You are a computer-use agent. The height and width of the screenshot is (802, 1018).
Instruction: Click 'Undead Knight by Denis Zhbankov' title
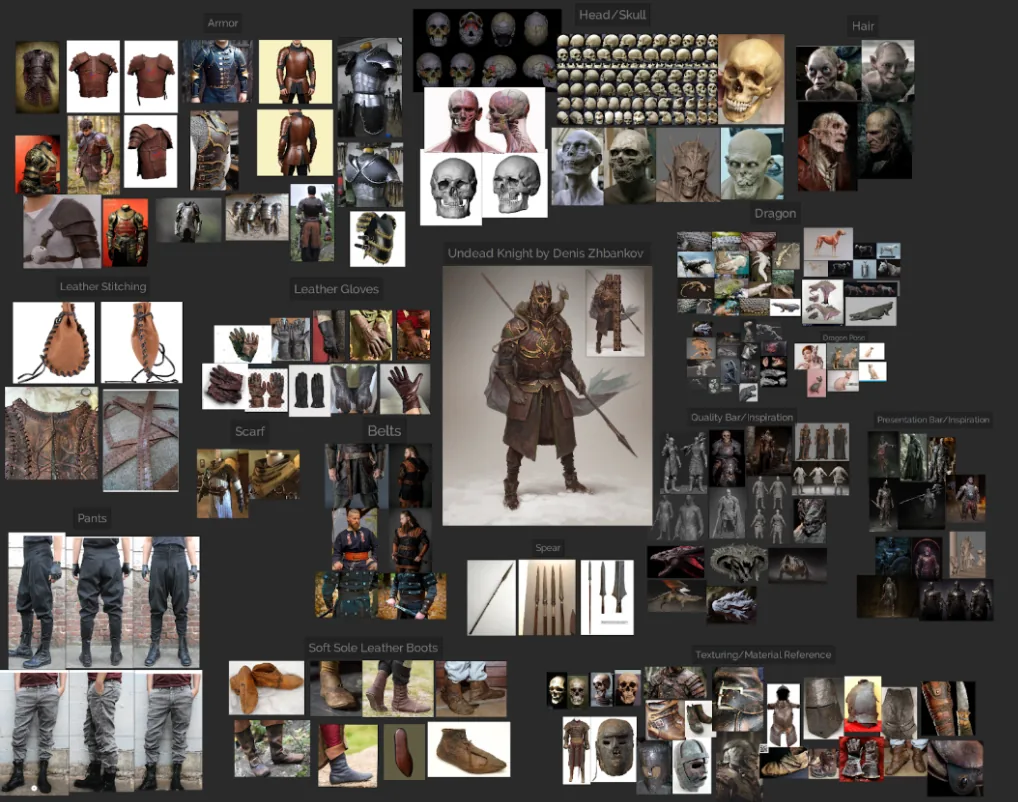coord(545,253)
